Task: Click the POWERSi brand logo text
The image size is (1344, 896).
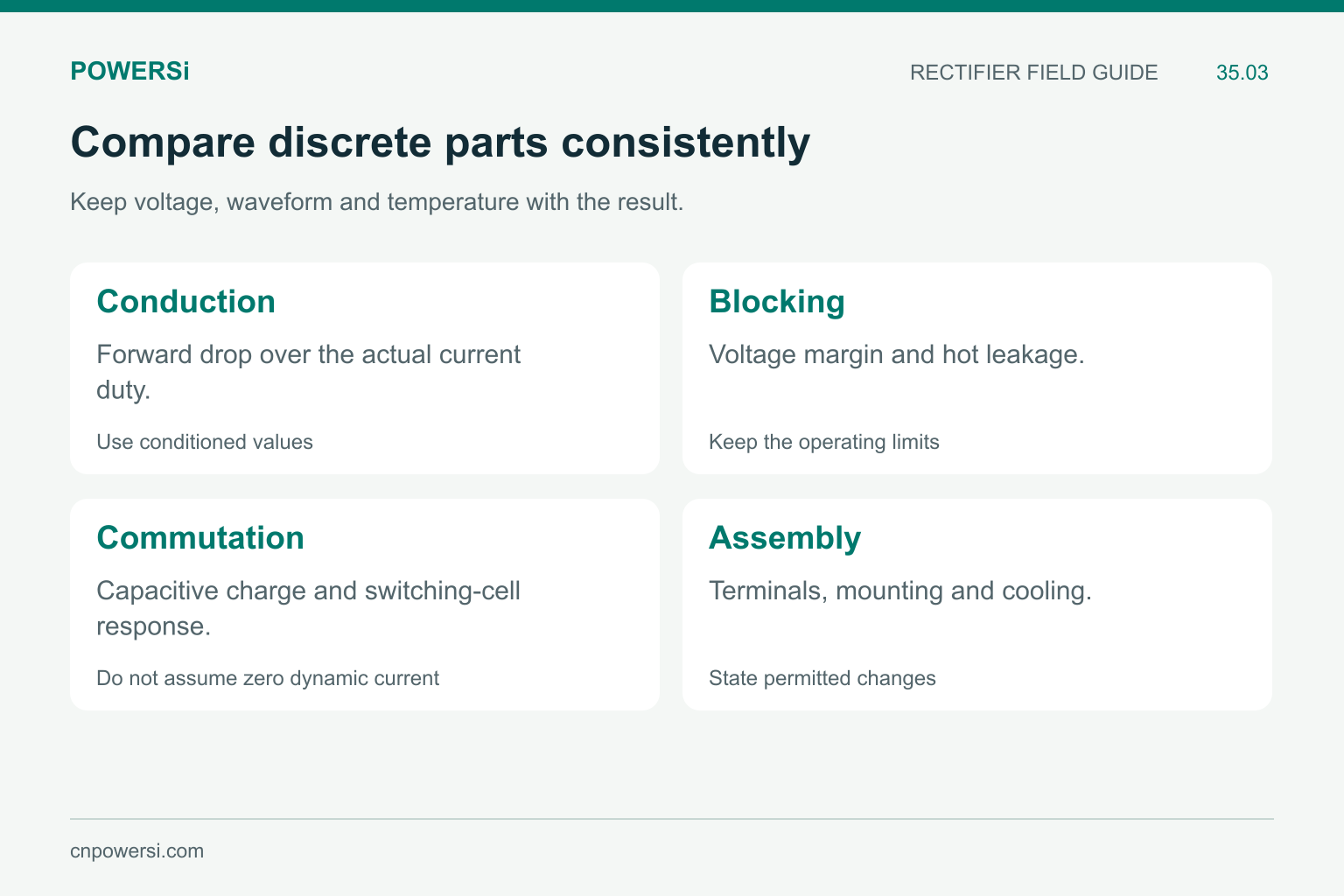Action: point(129,72)
